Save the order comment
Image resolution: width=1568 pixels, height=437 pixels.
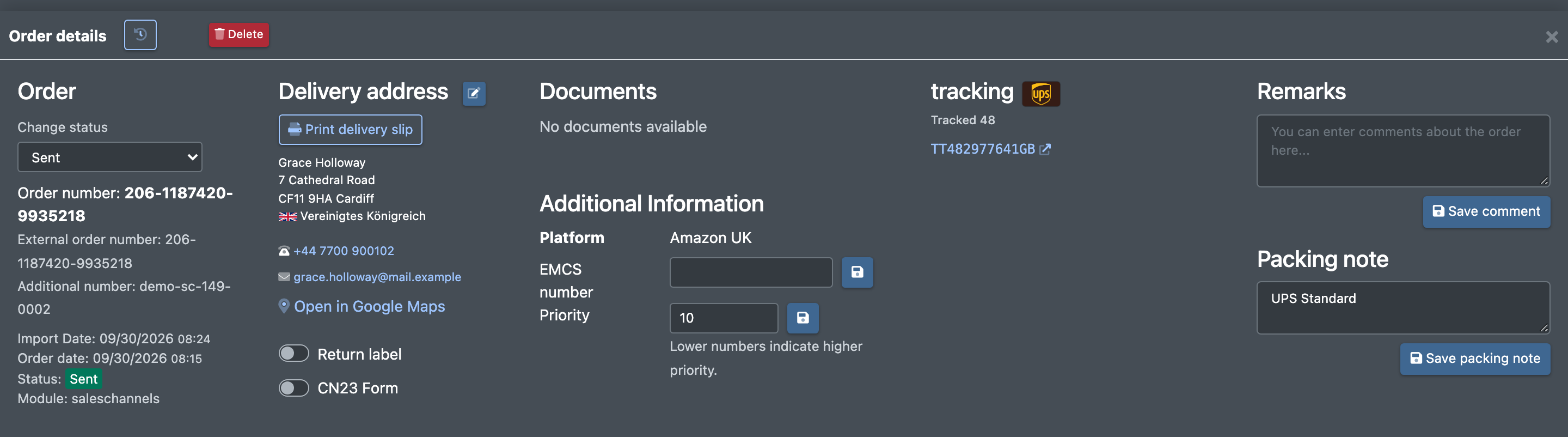point(1486,211)
